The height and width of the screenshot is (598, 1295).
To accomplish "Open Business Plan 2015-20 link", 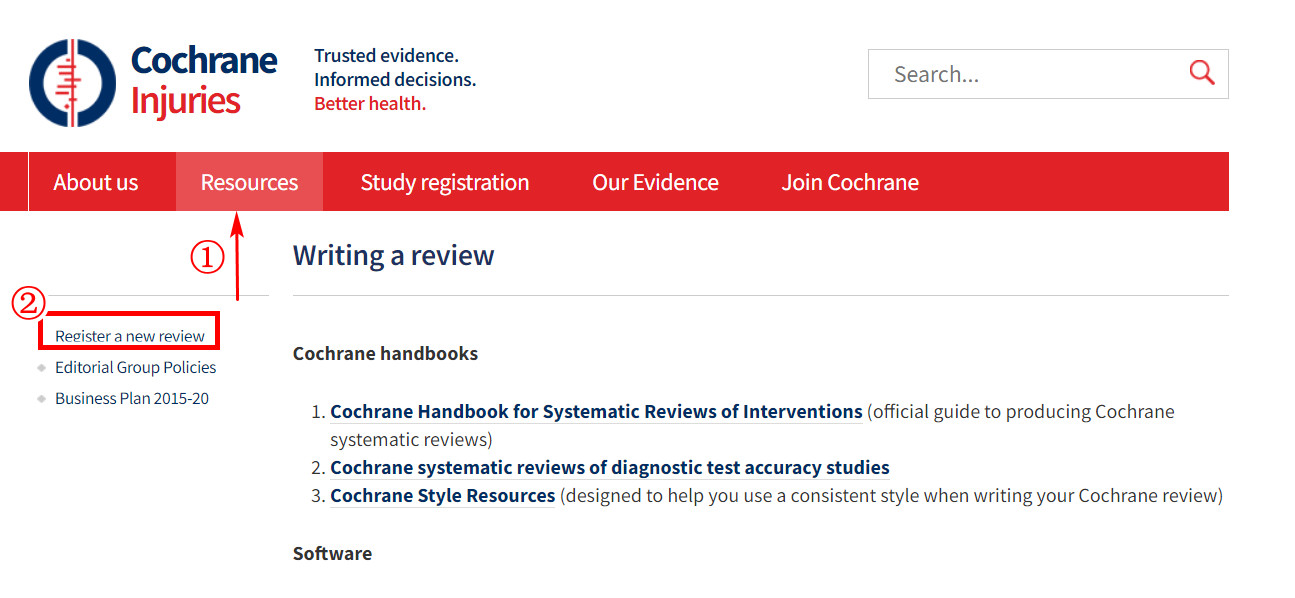I will tap(132, 398).
